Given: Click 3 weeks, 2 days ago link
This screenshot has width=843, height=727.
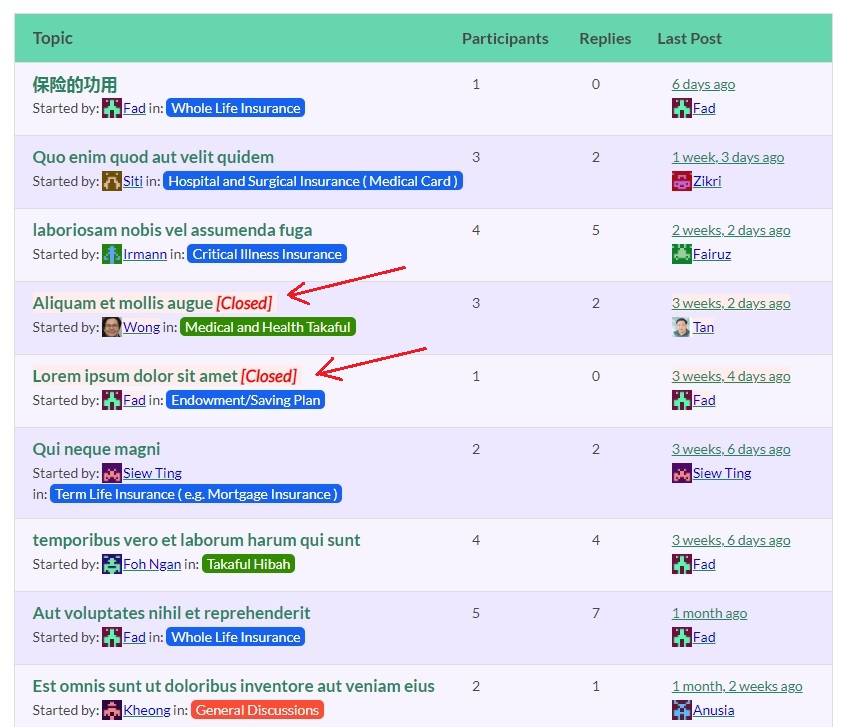Looking at the screenshot, I should (731, 303).
